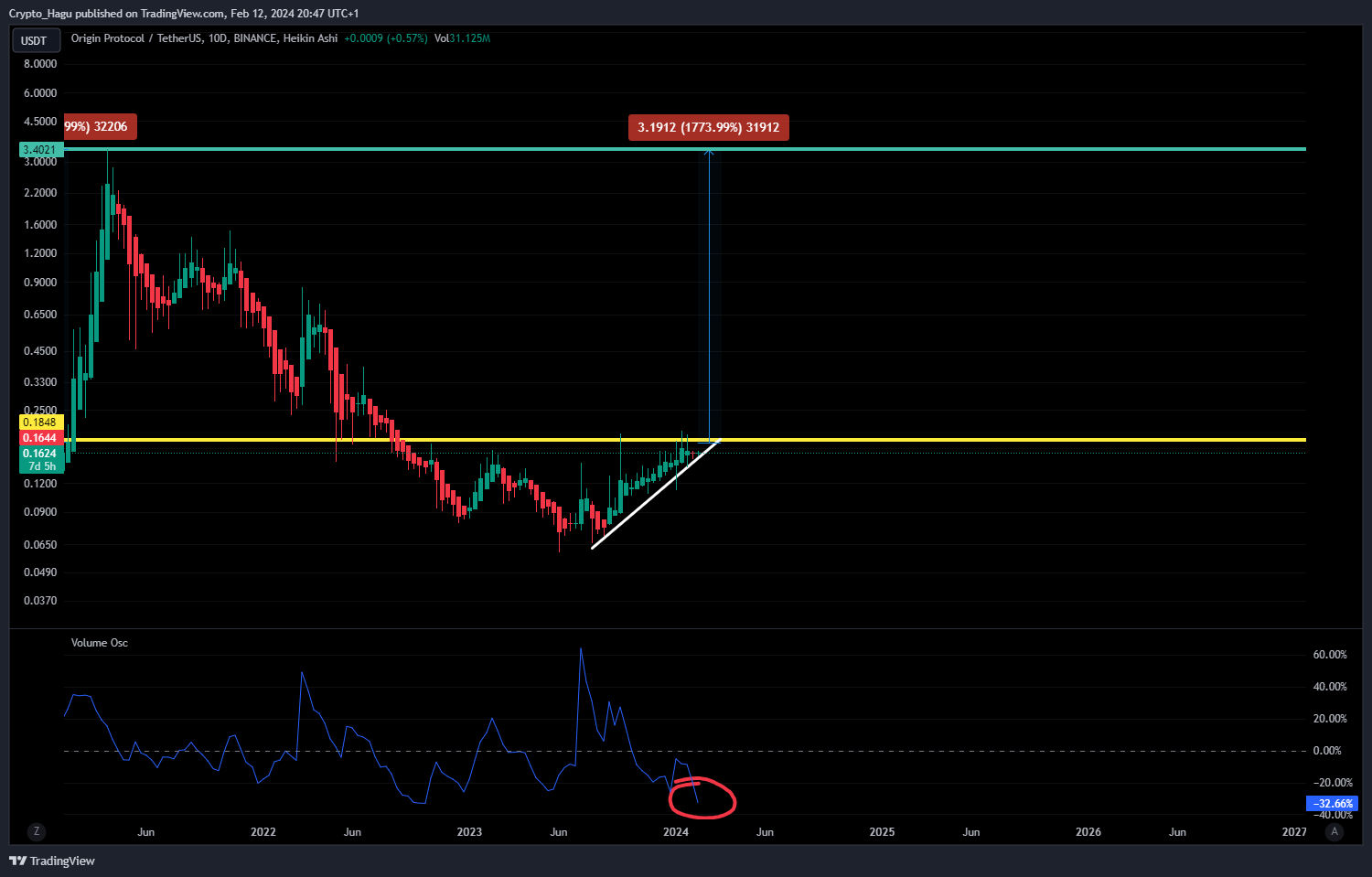Select the 0.1644 red price tag
The image size is (1372, 877).
pos(40,438)
